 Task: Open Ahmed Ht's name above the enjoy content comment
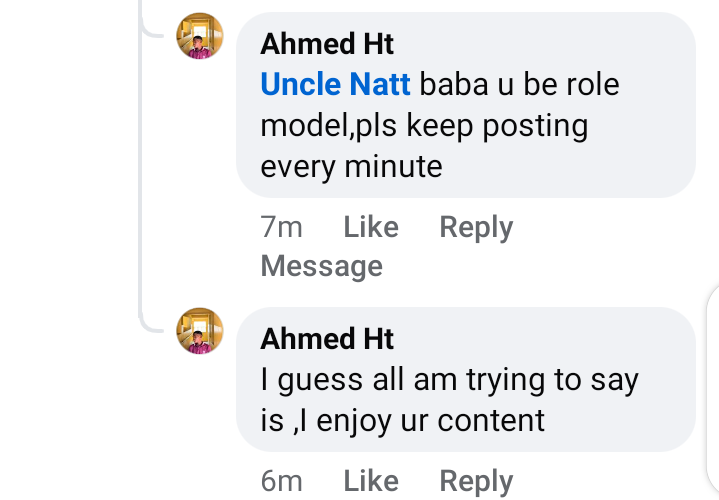pyautogui.click(x=327, y=339)
